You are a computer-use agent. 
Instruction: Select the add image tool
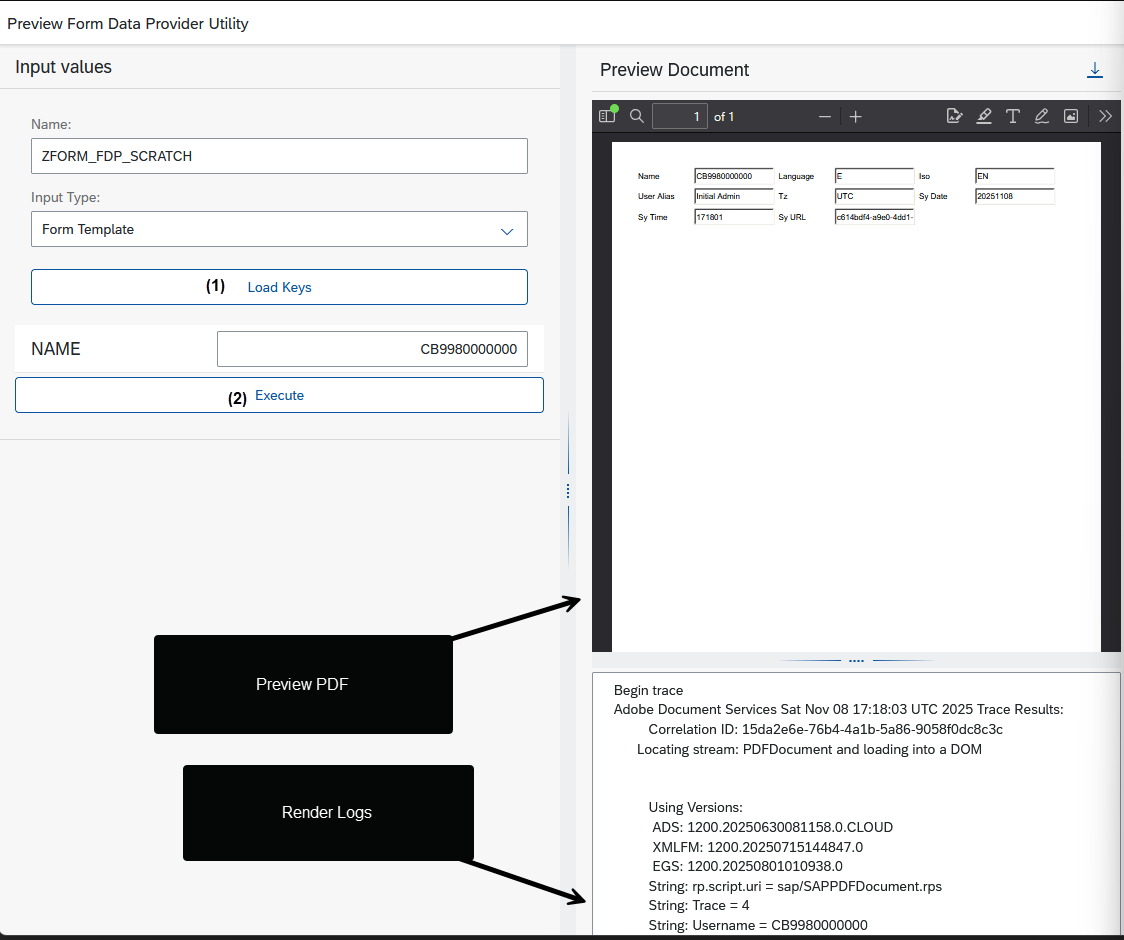(x=1071, y=116)
